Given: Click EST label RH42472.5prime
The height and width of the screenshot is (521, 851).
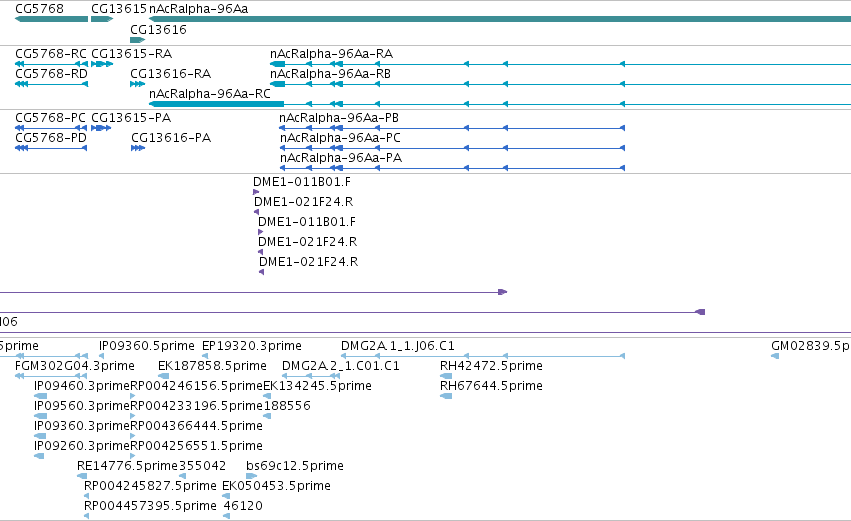Looking at the screenshot, I should pyautogui.click(x=491, y=366).
